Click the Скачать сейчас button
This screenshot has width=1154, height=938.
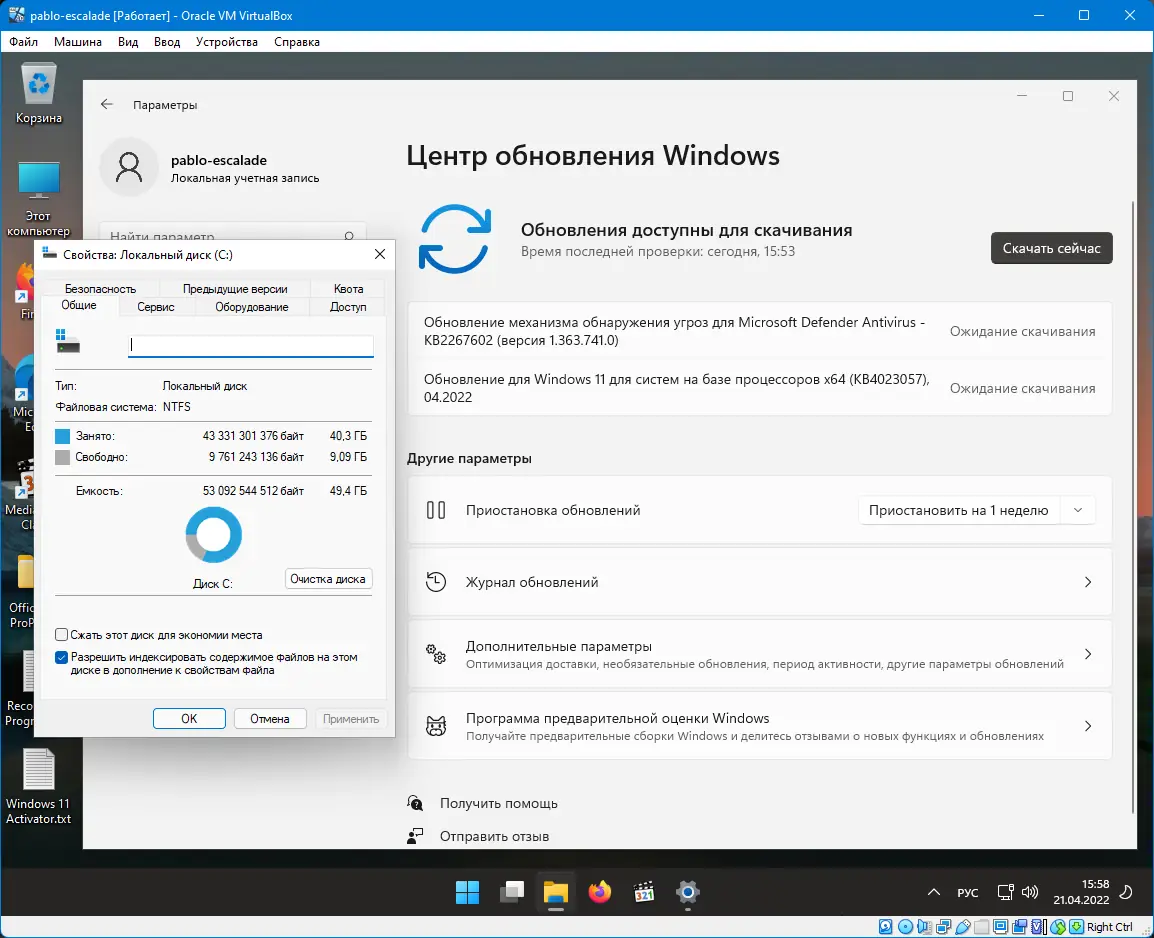point(1051,249)
